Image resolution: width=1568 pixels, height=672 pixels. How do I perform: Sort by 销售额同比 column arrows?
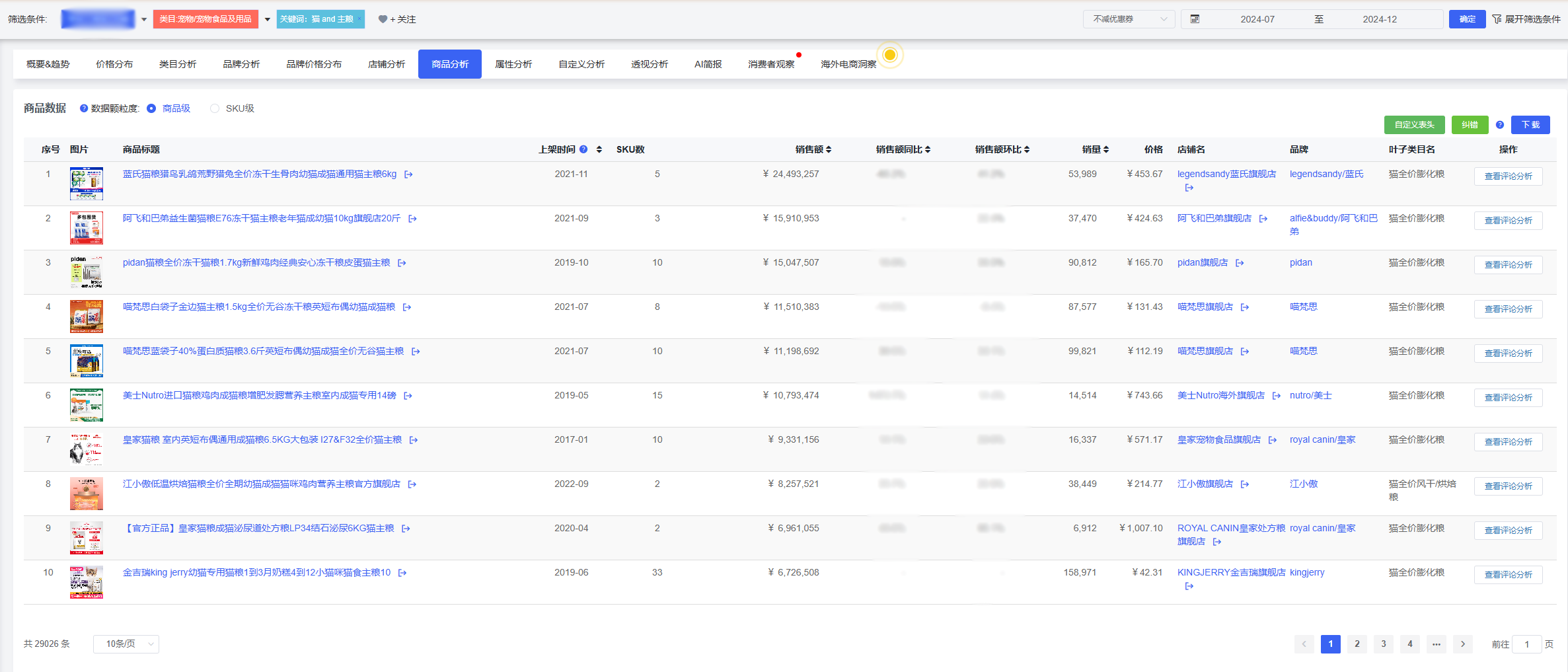tap(928, 149)
